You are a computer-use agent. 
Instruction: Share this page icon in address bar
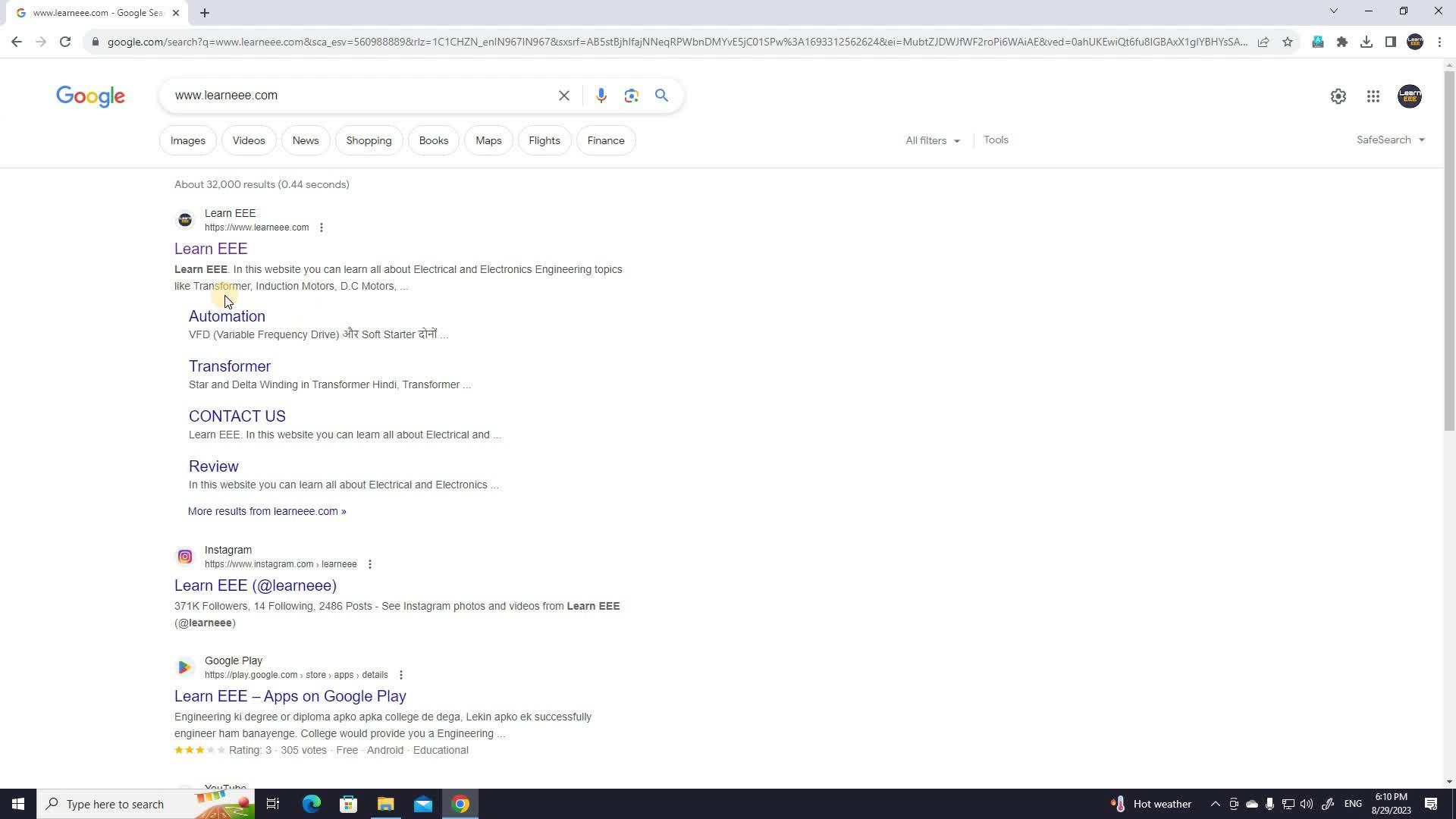coord(1263,42)
